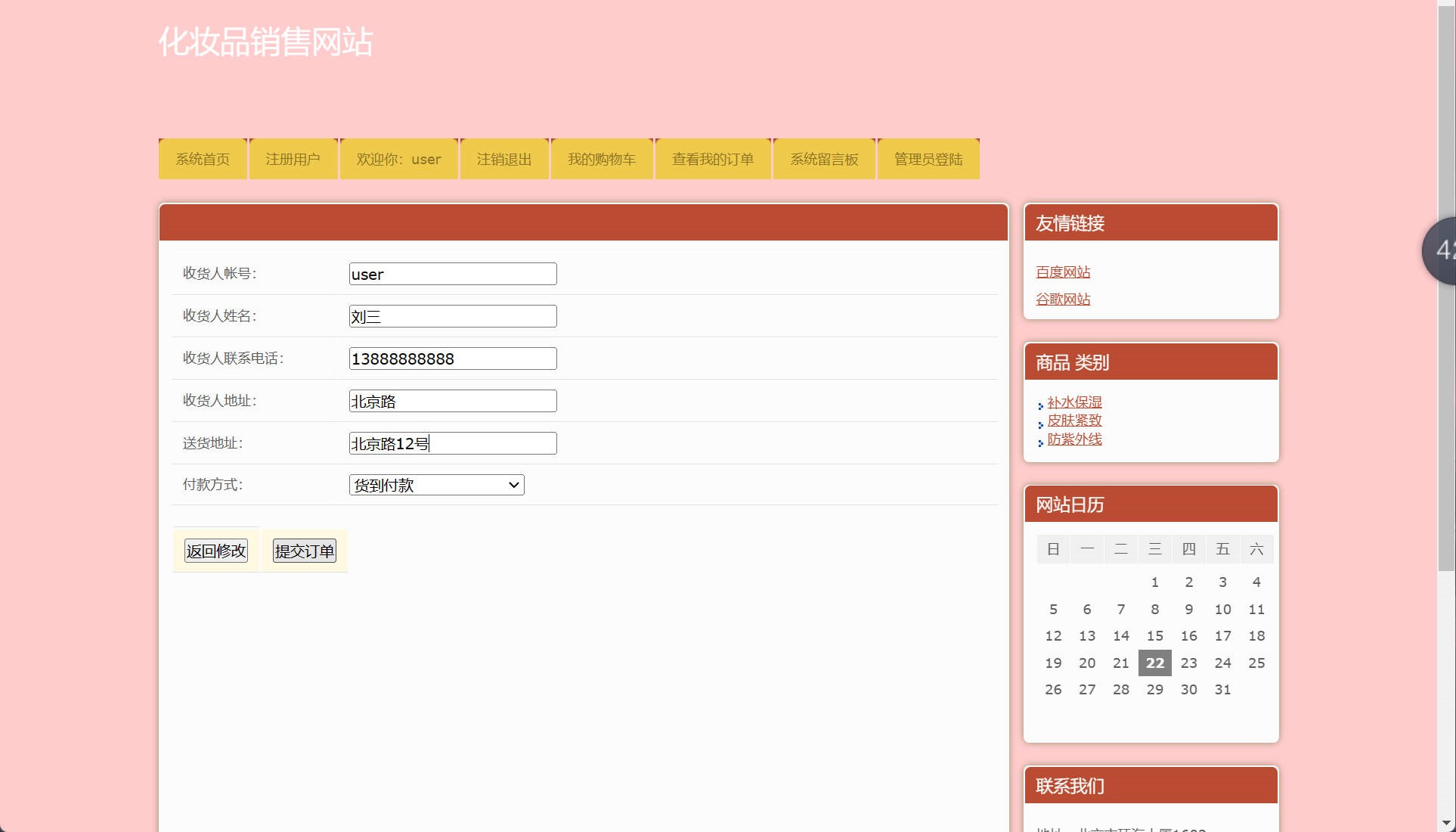Click the 提交订单 submit button
Screen dimensions: 1456x832
point(304,551)
